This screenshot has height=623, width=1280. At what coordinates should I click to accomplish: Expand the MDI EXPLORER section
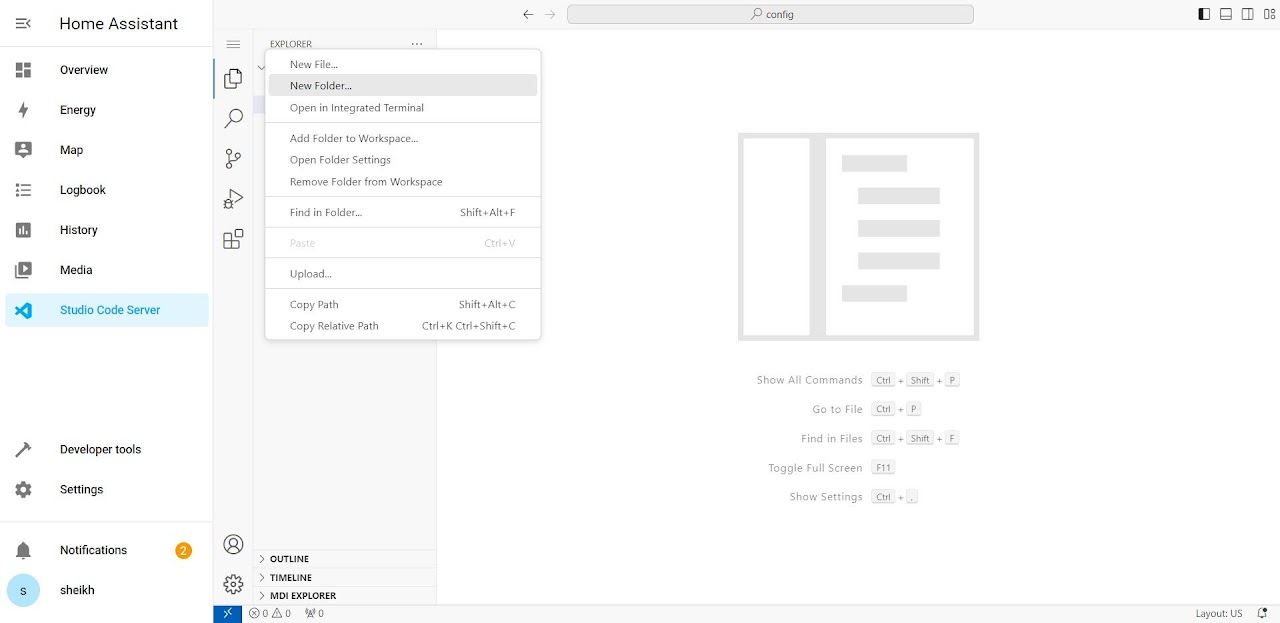click(x=345, y=596)
